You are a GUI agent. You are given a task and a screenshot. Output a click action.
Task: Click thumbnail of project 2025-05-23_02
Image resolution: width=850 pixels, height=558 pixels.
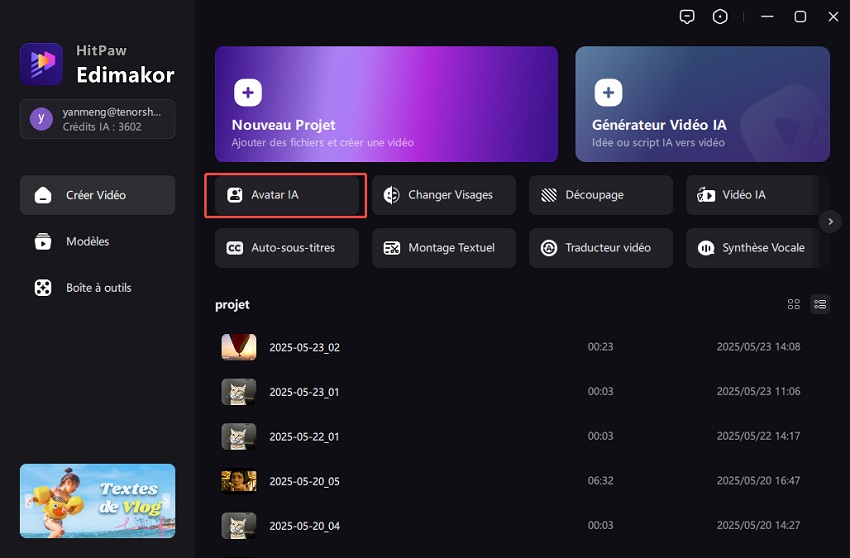pos(239,347)
